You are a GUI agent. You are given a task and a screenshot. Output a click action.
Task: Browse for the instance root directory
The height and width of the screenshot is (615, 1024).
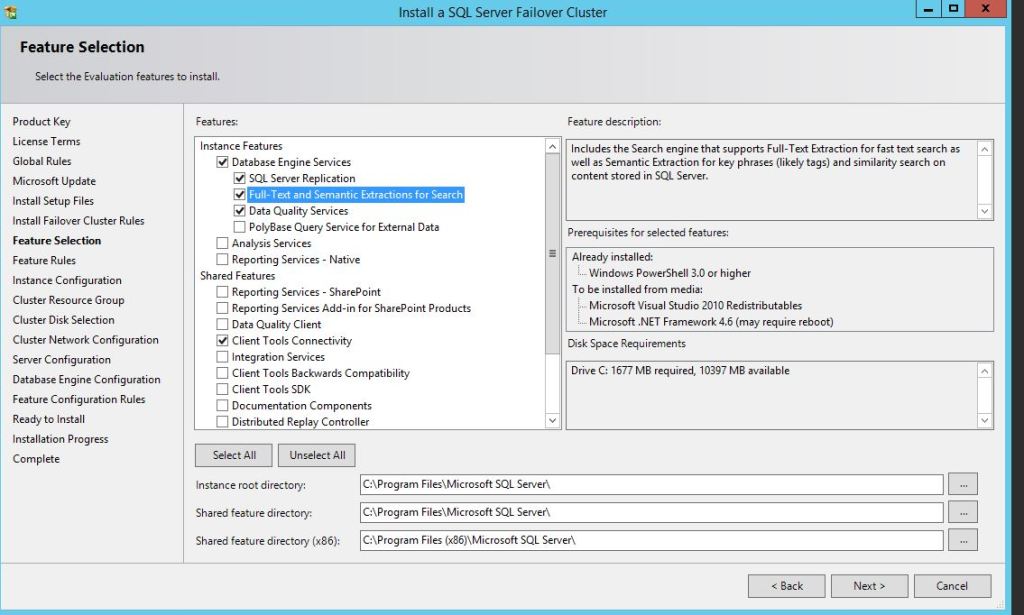(962, 484)
